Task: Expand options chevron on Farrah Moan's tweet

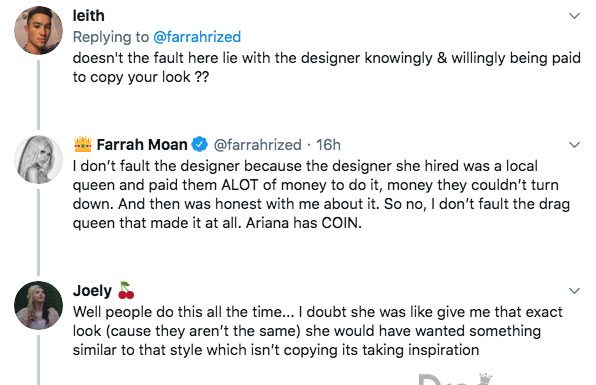Action: (x=574, y=145)
